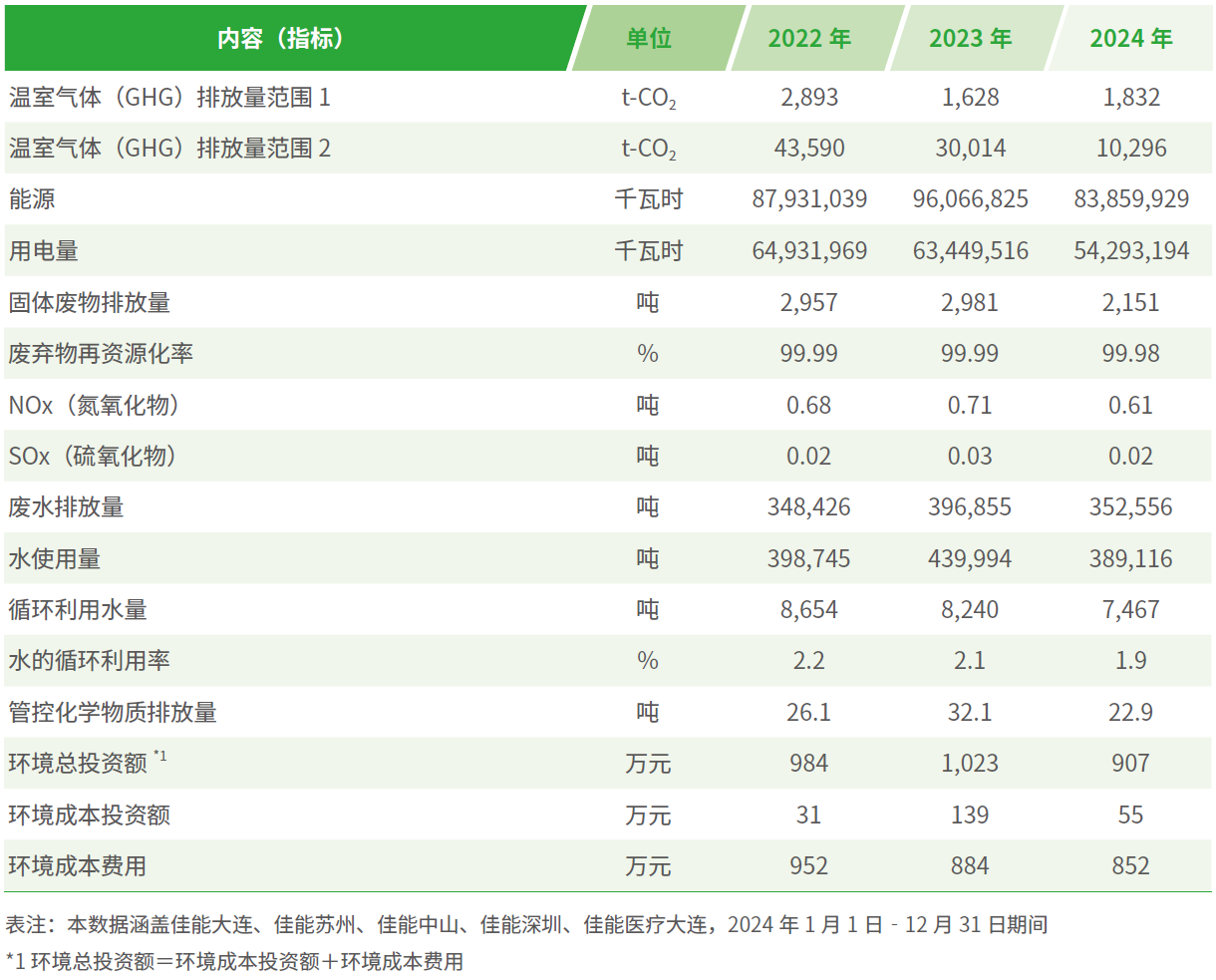Viewport: 1216px width, 980px height.
Task: Select the 固体废物排放量 2022 value 2,957
Action: coord(808,302)
